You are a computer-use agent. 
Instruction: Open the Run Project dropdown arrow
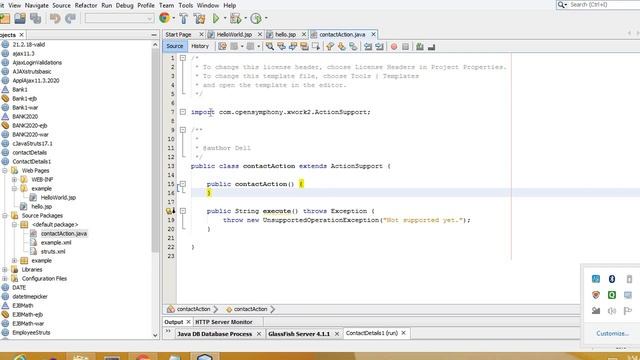(x=225, y=18)
